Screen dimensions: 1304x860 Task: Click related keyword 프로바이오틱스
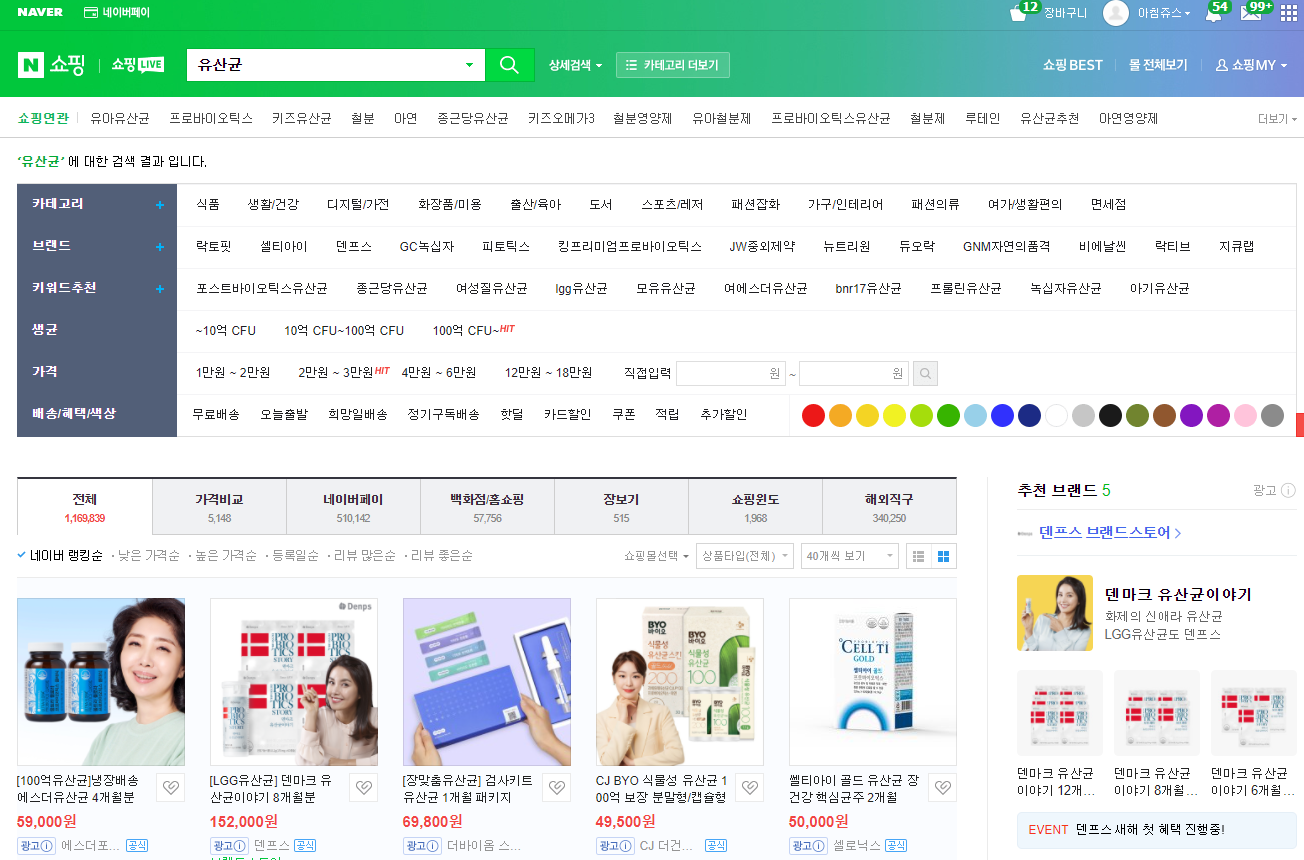[x=211, y=118]
